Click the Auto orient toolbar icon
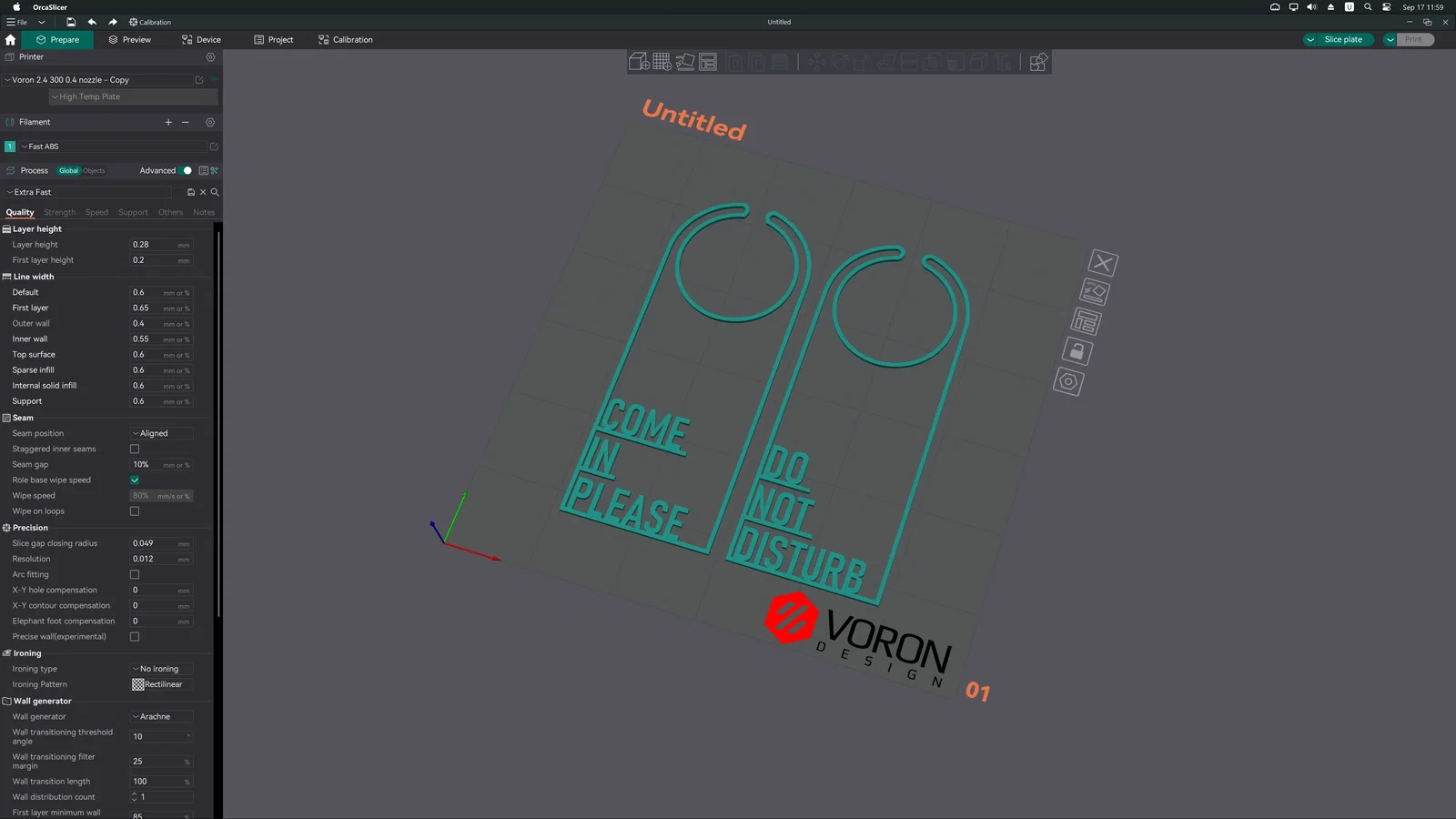1456x819 pixels. click(x=685, y=62)
